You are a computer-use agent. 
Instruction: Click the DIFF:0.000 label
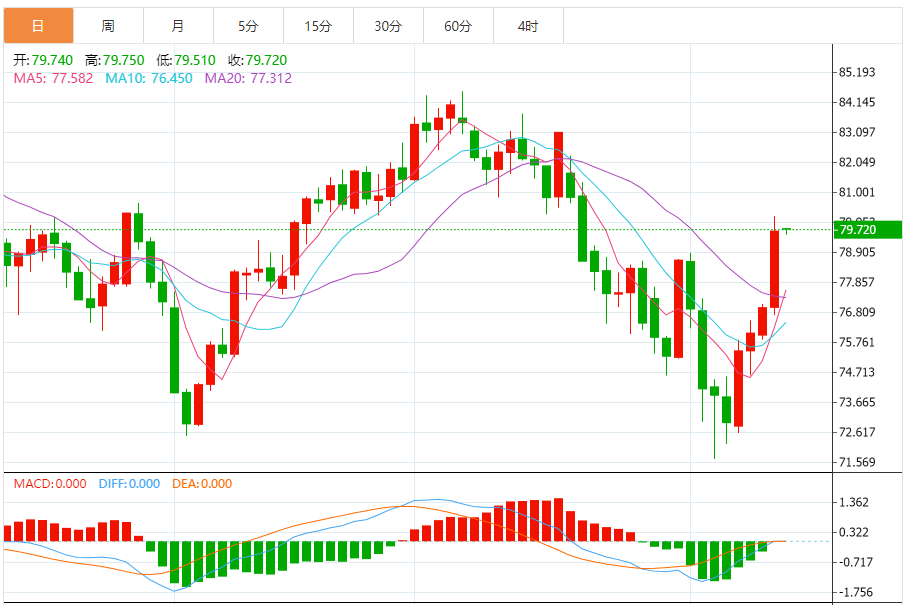(x=129, y=484)
